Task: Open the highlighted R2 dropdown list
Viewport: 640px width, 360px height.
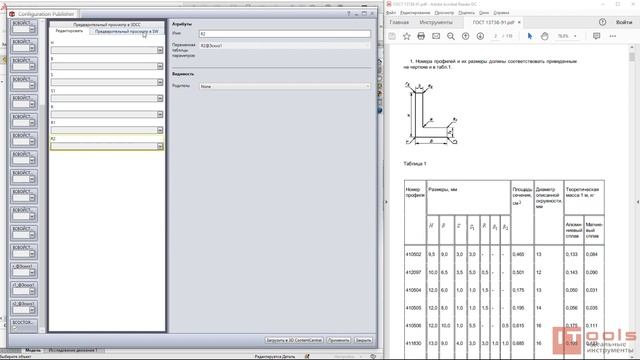Action: pyautogui.click(x=160, y=146)
